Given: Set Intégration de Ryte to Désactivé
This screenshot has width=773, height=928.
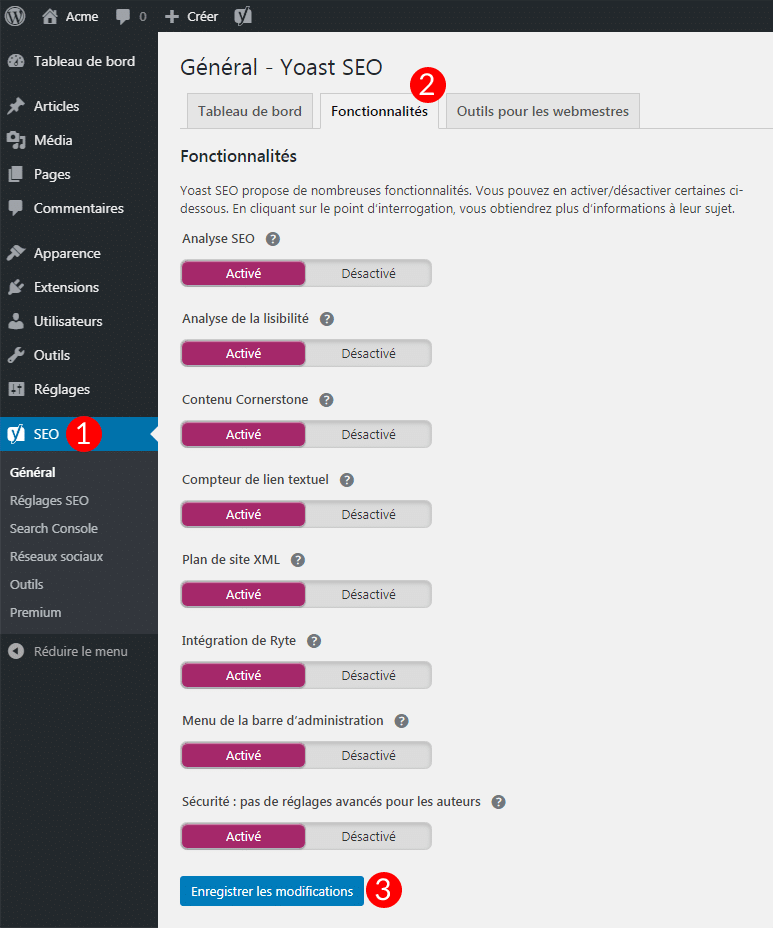Looking at the screenshot, I should (x=368, y=675).
